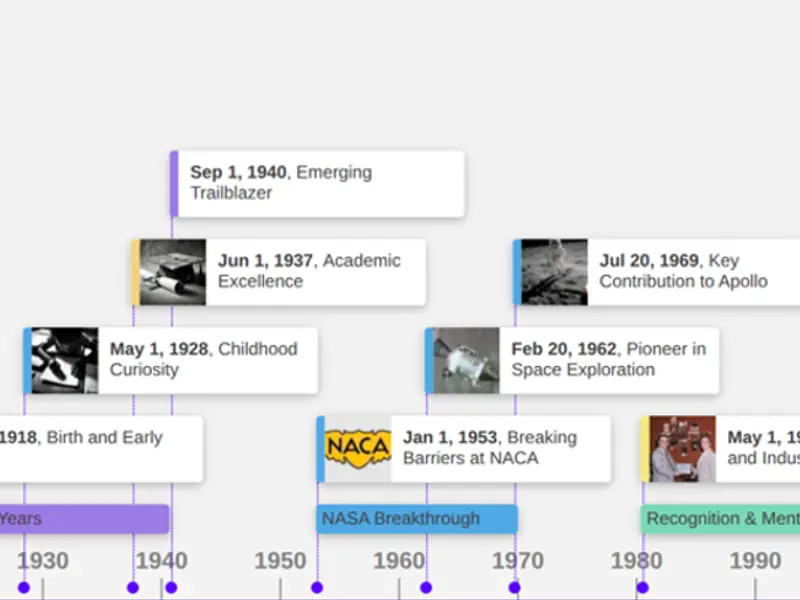Select the purple Early Years era bar
Image resolution: width=800 pixels, height=600 pixels.
coord(85,519)
